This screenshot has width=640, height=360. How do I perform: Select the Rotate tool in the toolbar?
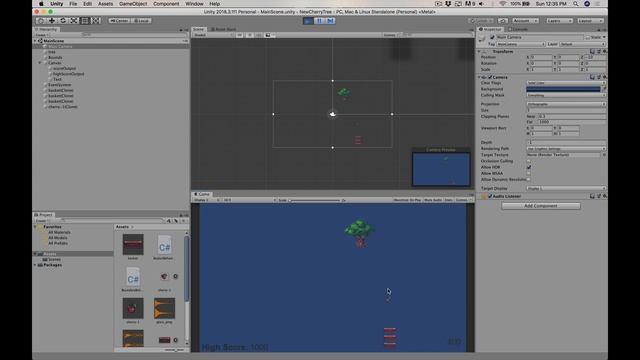63,20
